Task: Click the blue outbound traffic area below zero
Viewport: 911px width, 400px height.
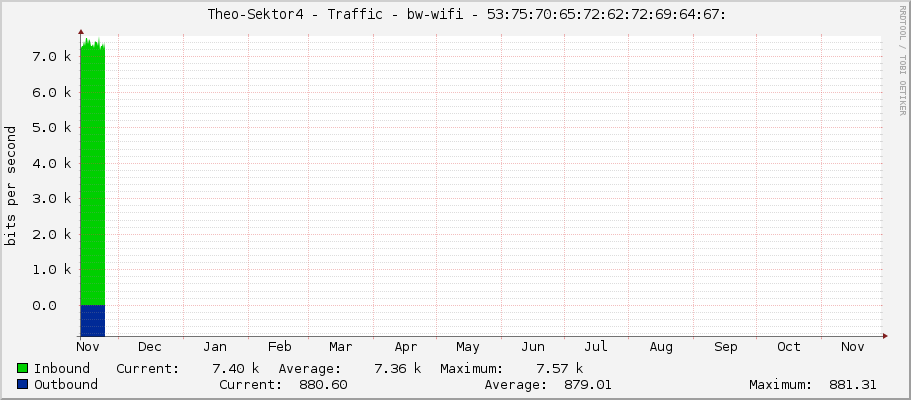Action: click(92, 320)
